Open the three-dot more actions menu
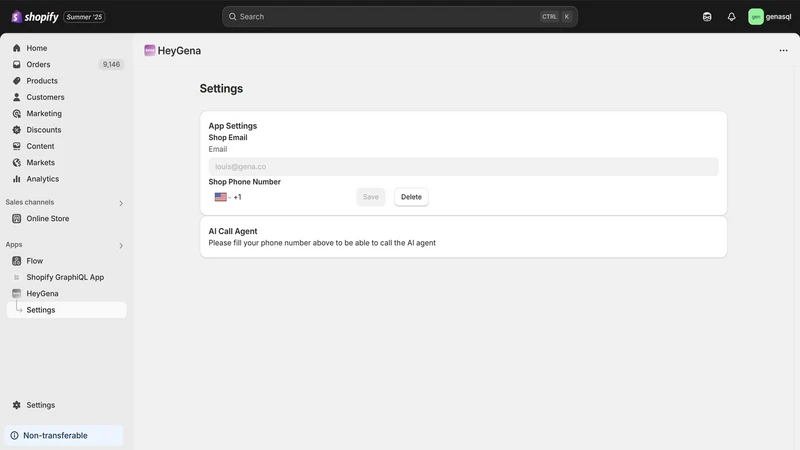 (x=783, y=51)
